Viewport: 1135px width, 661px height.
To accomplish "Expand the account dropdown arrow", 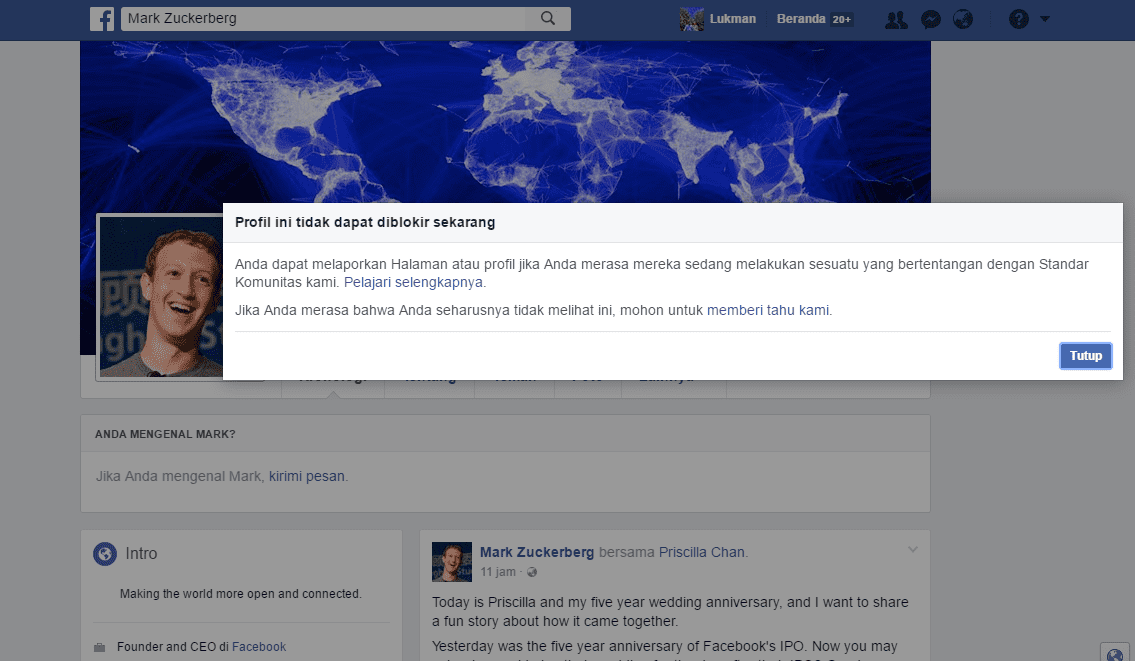I will click(1045, 20).
